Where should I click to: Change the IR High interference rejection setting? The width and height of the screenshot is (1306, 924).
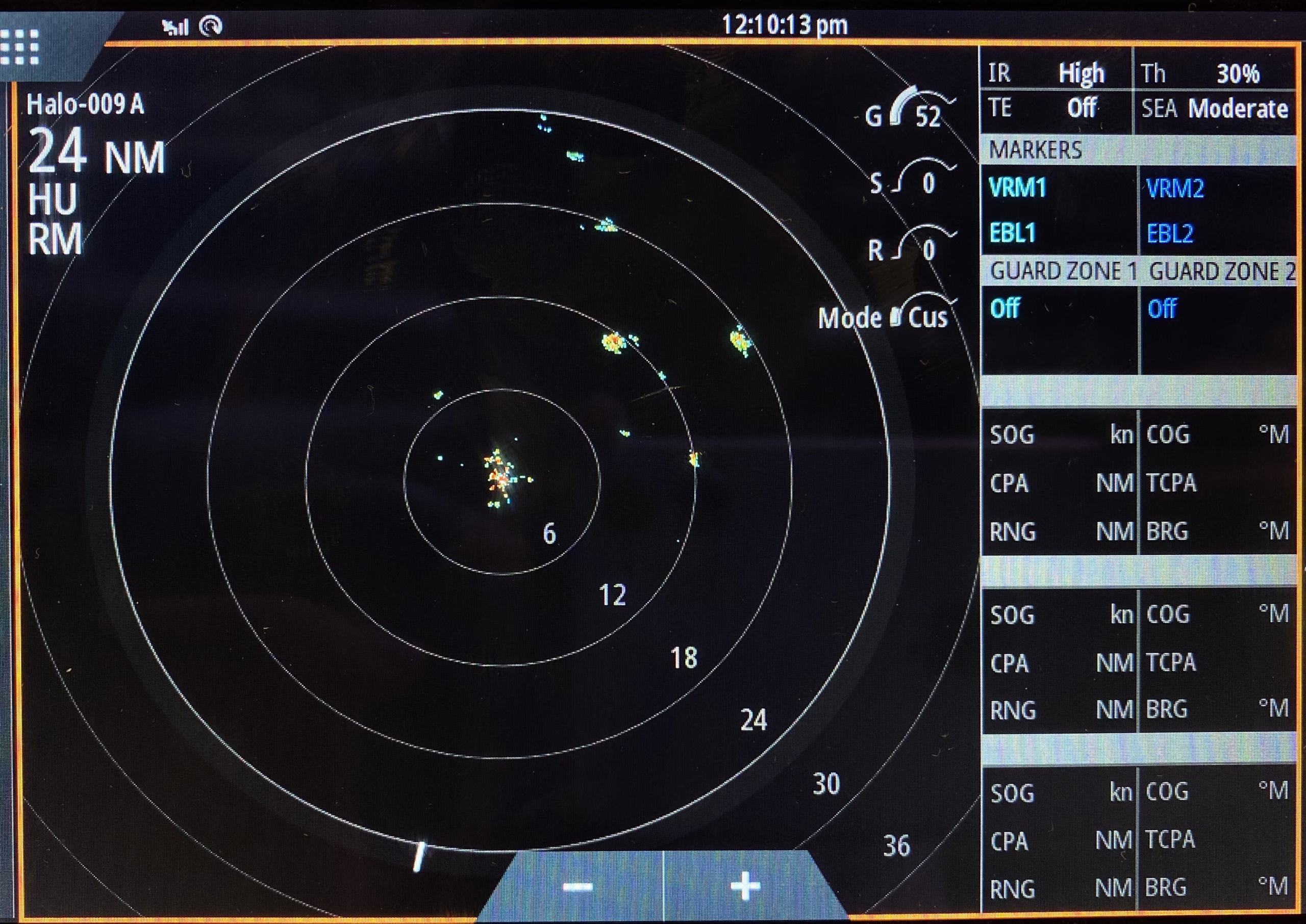tap(1056, 72)
